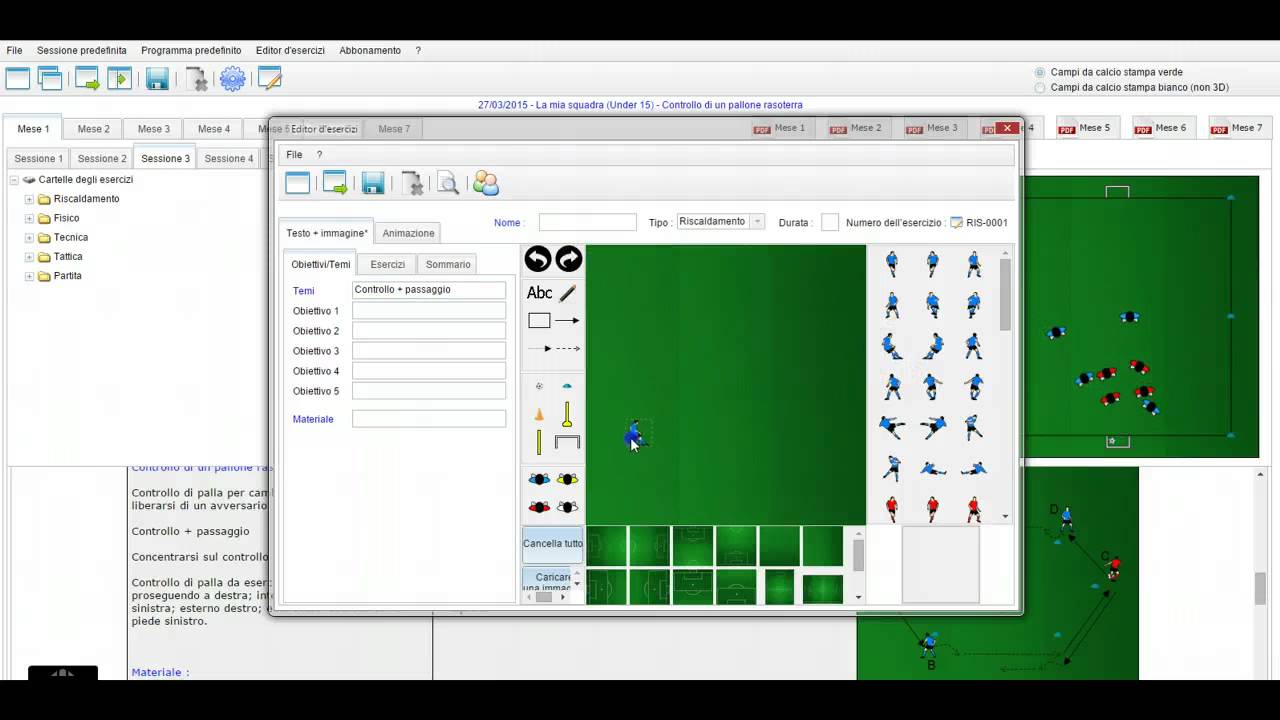Open the Editor d'esercizi menu
This screenshot has height=720, width=1280.
coord(290,50)
